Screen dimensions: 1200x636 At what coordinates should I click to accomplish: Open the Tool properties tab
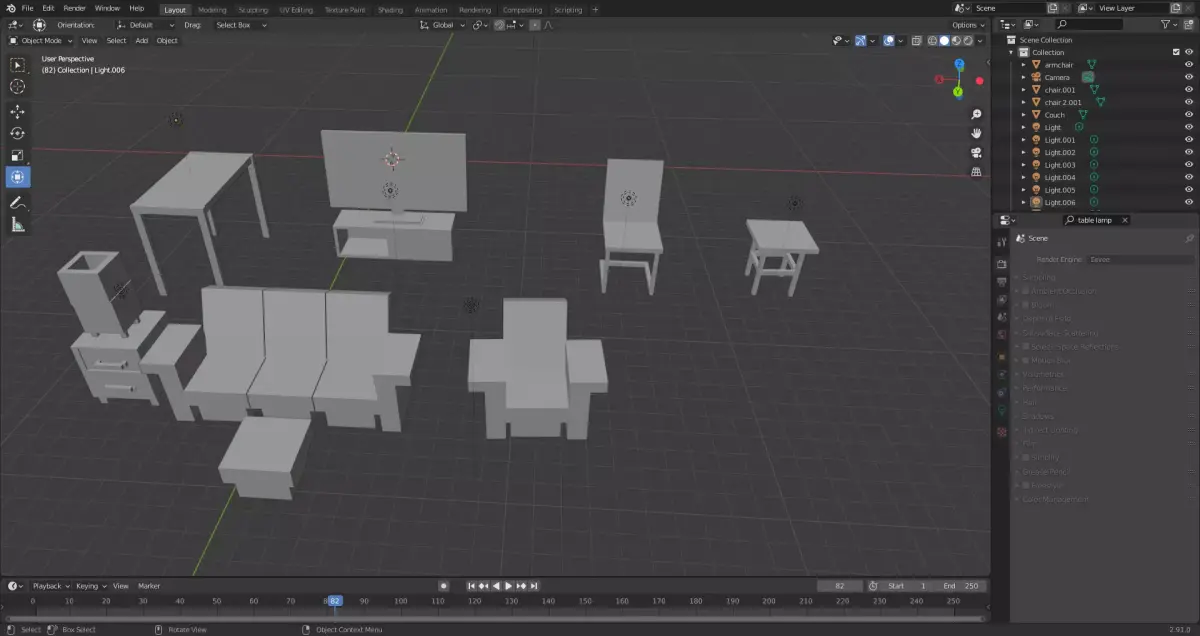click(x=1001, y=243)
